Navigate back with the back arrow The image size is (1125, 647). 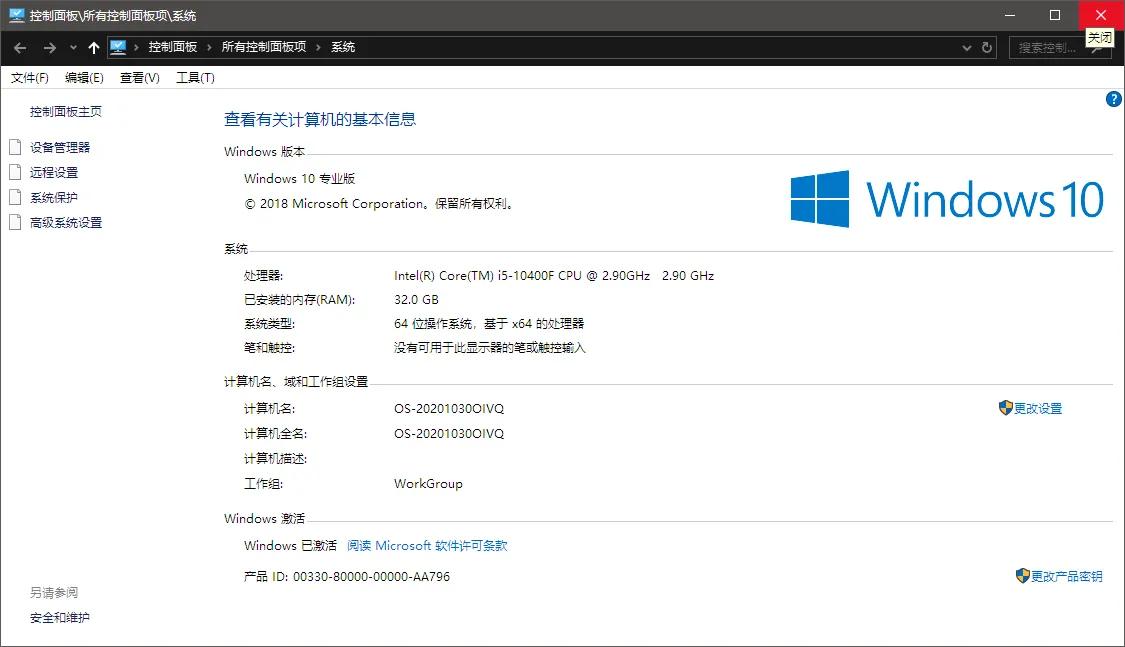20,46
